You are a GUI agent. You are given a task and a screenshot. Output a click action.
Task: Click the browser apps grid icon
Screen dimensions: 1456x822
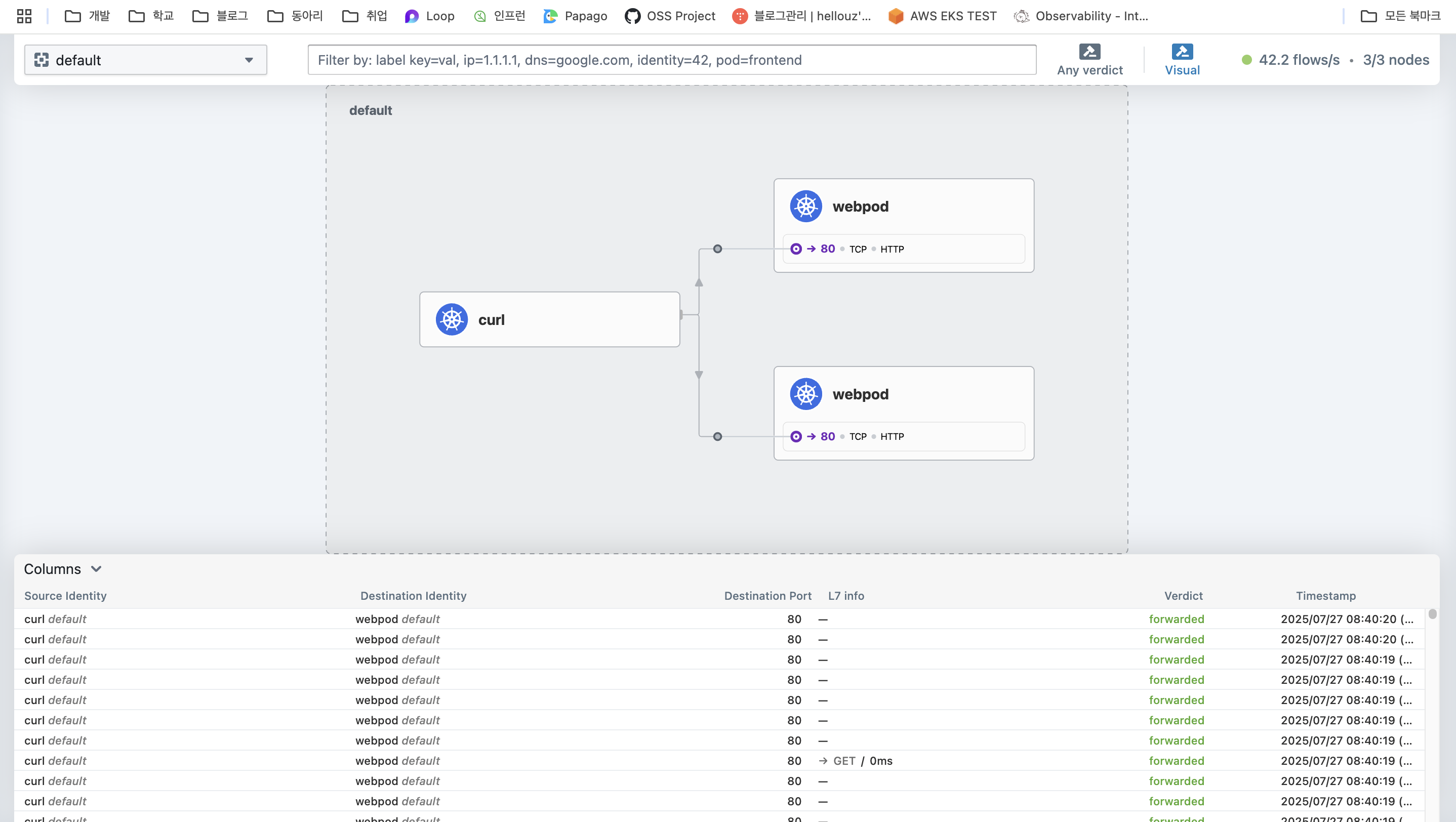[24, 16]
